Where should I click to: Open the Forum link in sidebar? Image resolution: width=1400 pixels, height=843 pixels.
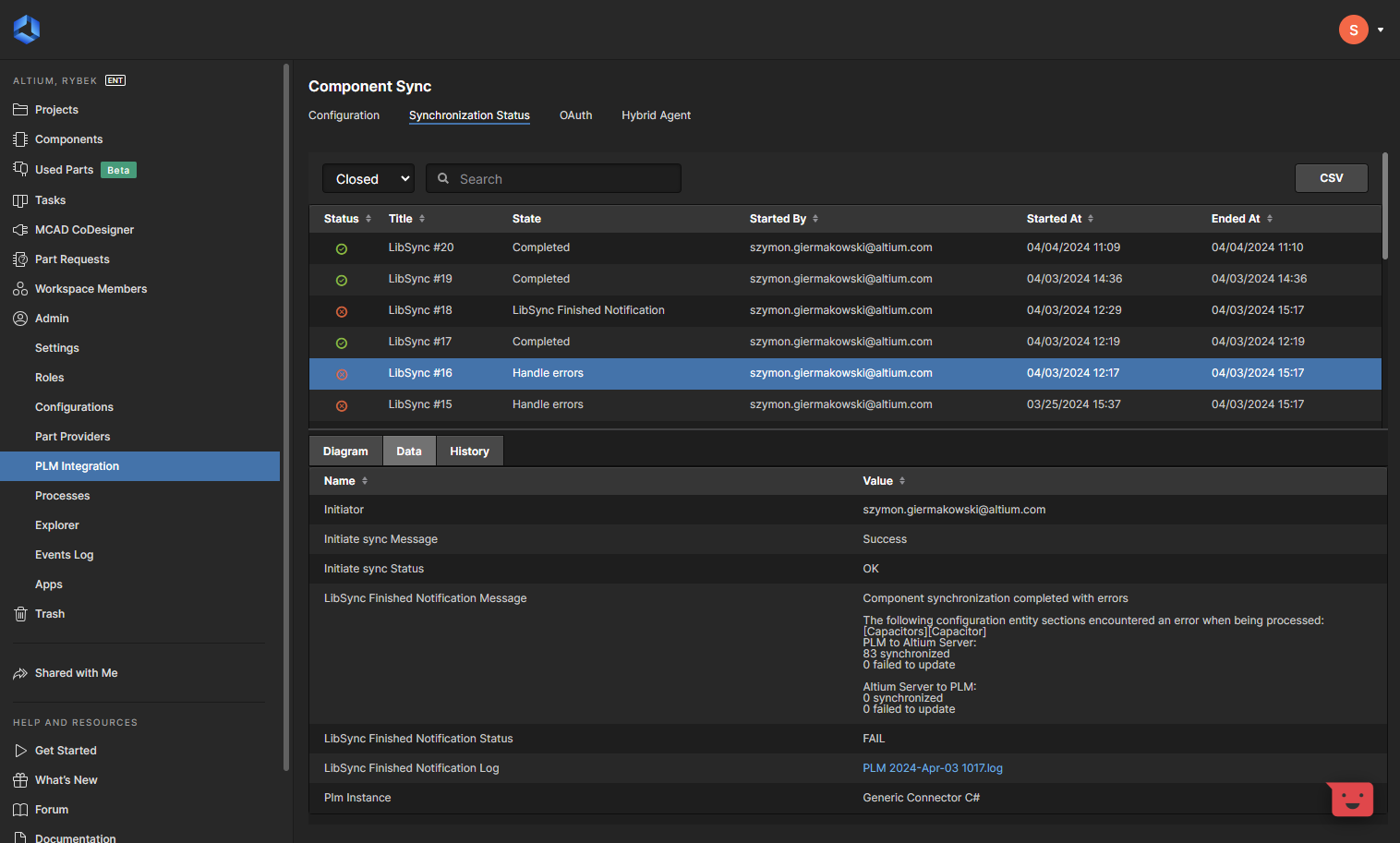pyautogui.click(x=52, y=810)
